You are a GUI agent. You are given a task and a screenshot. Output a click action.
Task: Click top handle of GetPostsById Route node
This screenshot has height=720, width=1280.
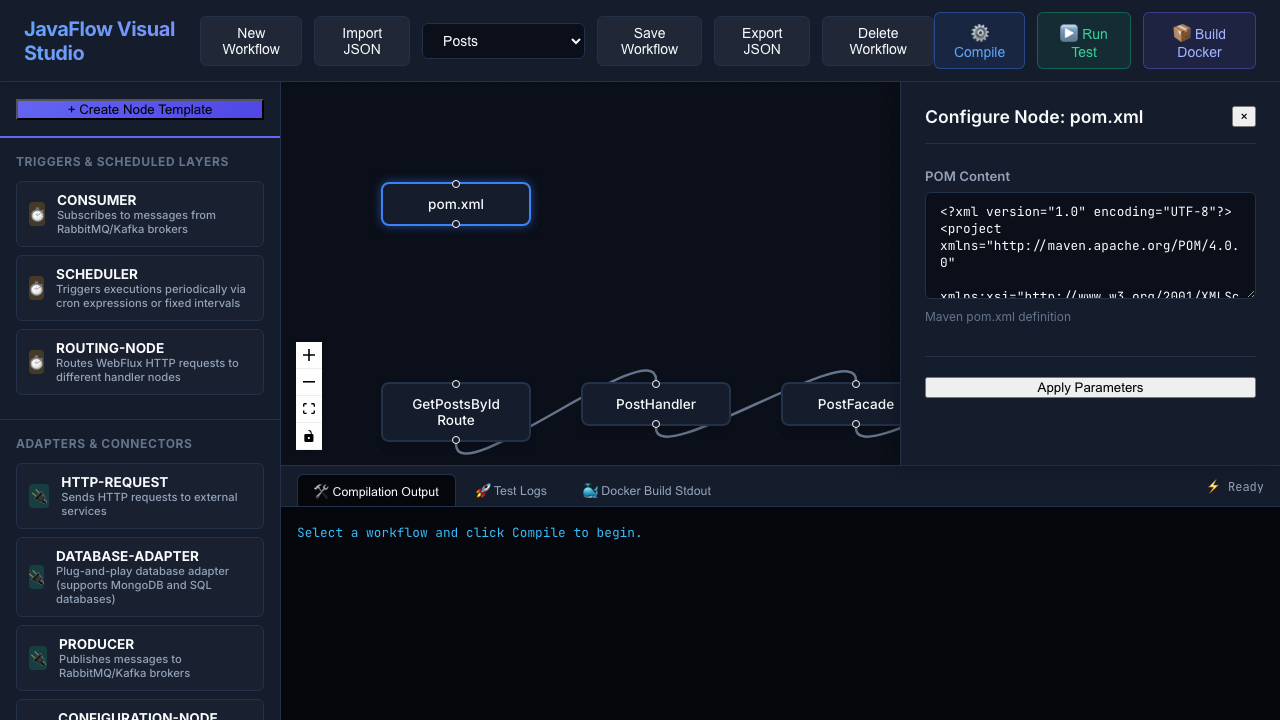(456, 384)
